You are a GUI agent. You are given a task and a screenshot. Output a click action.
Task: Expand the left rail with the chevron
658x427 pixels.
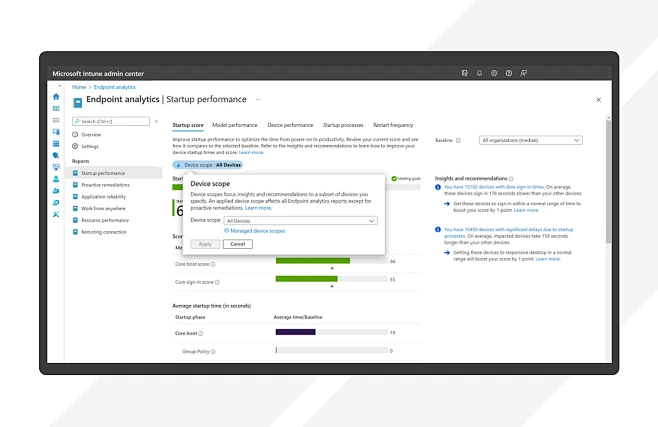tap(59, 86)
